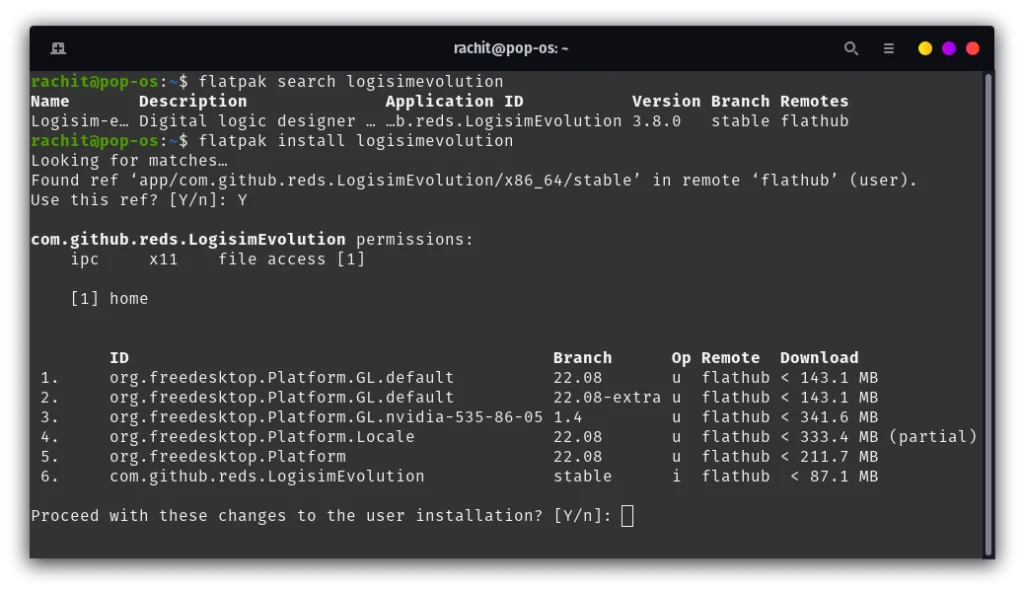1024x592 pixels.
Task: Click branch '22.08-extra' in row 2
Action: click(607, 397)
